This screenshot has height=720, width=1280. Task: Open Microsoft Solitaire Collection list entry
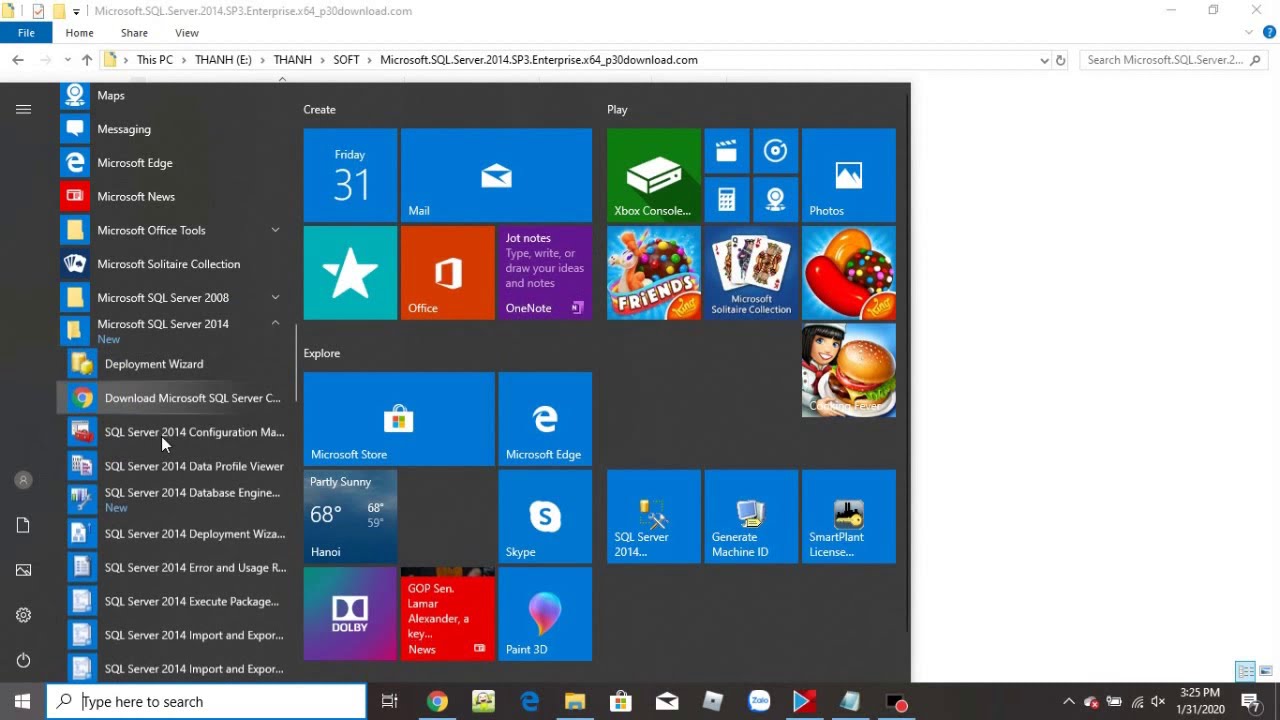(x=171, y=264)
